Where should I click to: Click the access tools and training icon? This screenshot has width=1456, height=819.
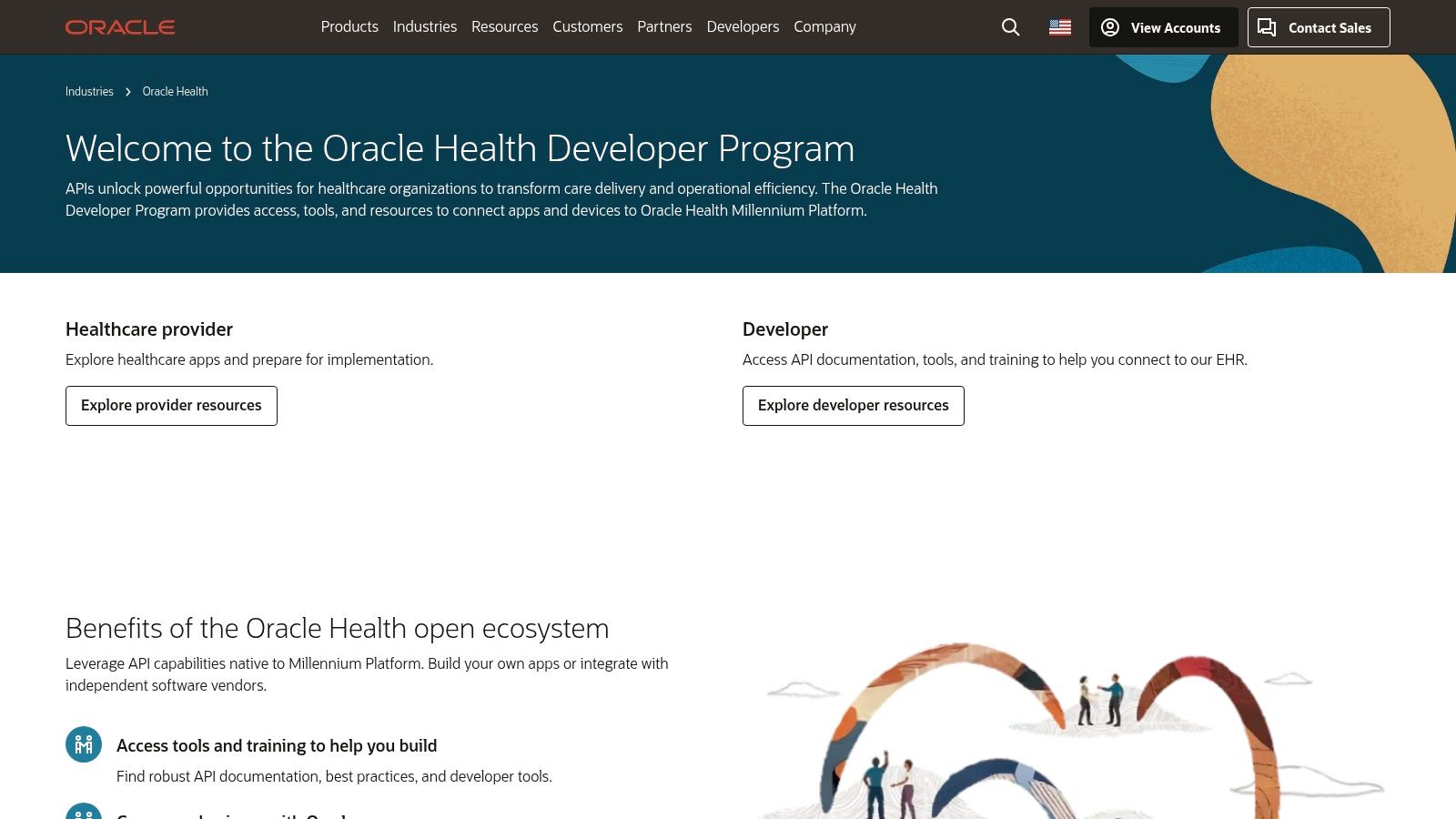83,743
